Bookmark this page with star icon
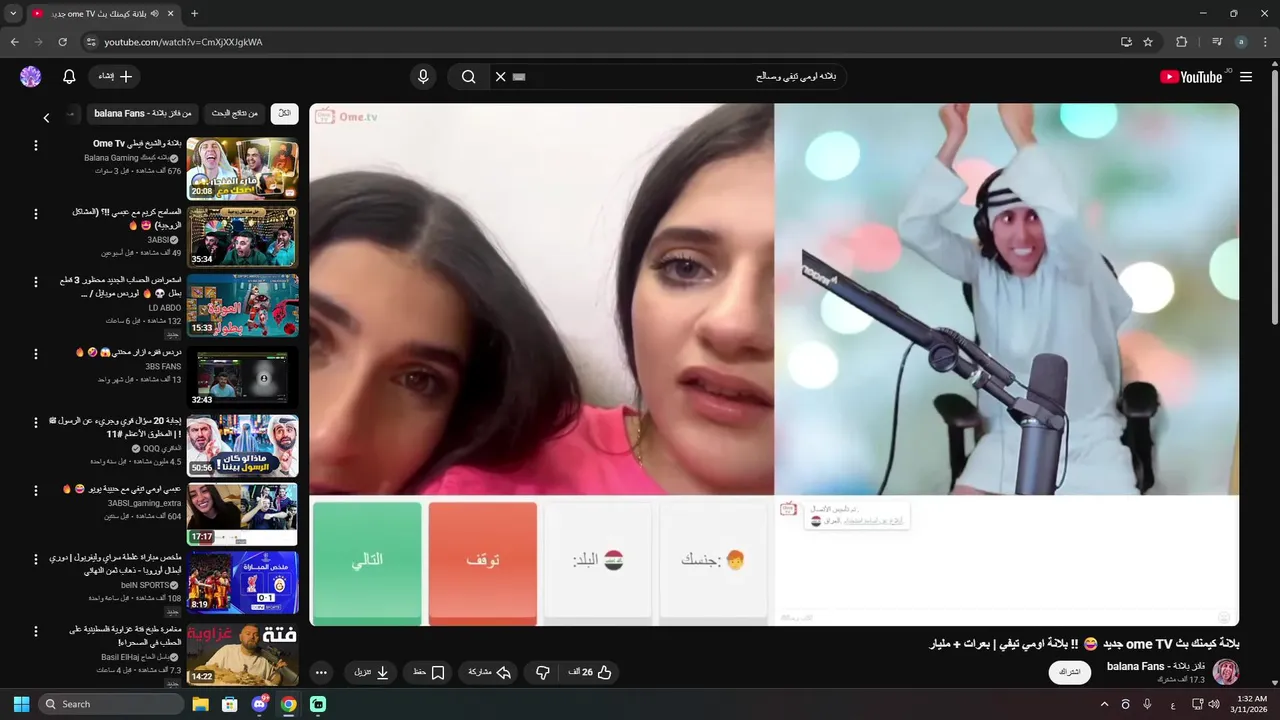Screen dimensions: 1280x720 click(x=1148, y=42)
